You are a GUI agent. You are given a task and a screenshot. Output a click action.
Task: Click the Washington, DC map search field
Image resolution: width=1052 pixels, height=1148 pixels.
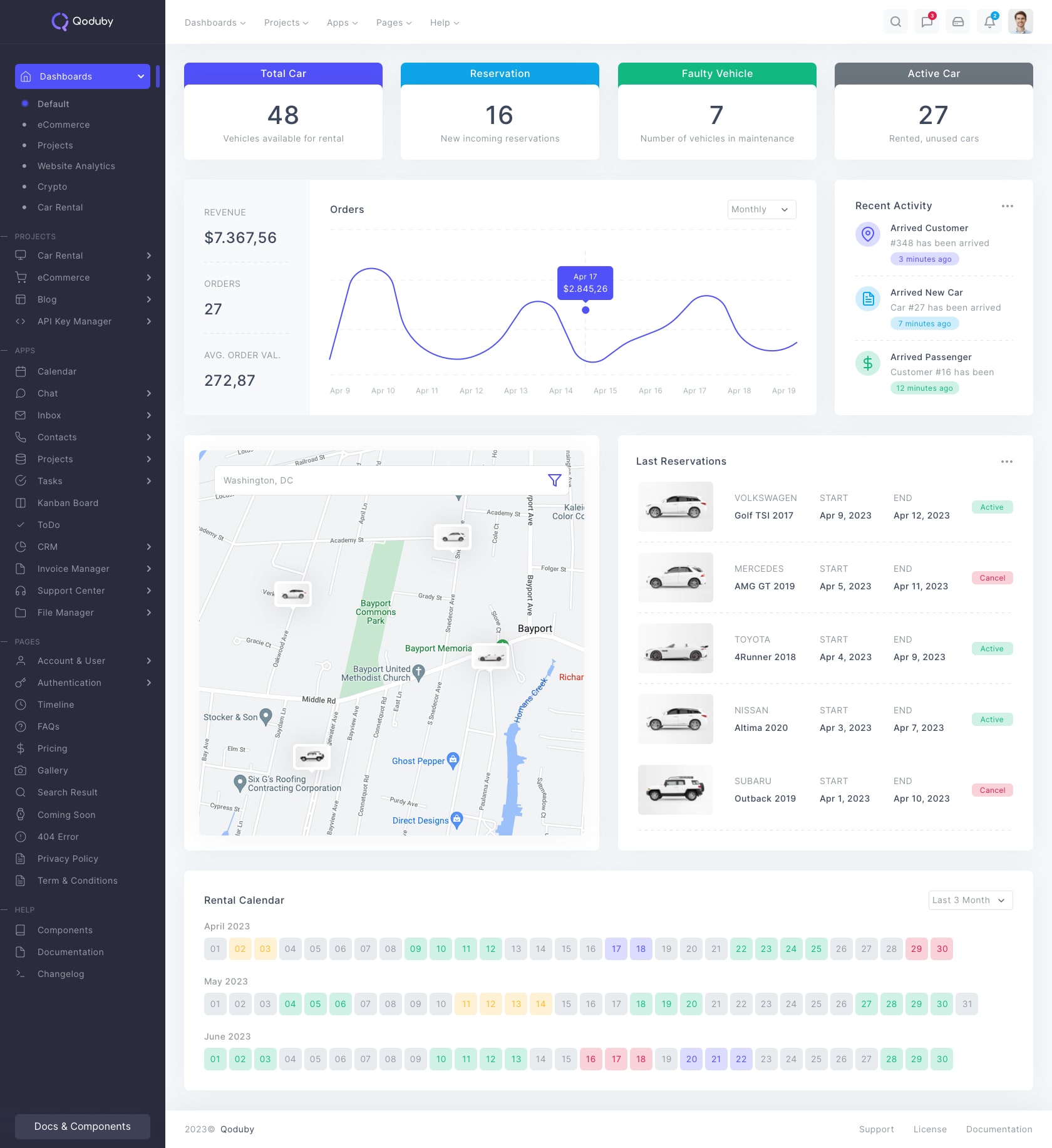[376, 480]
